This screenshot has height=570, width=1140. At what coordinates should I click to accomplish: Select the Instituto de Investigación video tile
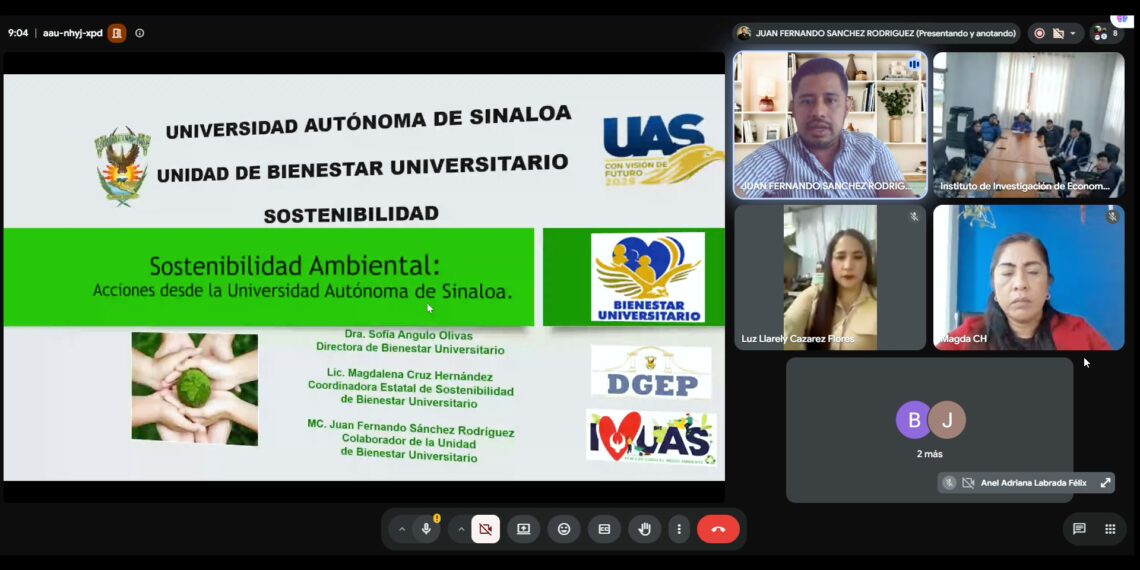[1029, 125]
